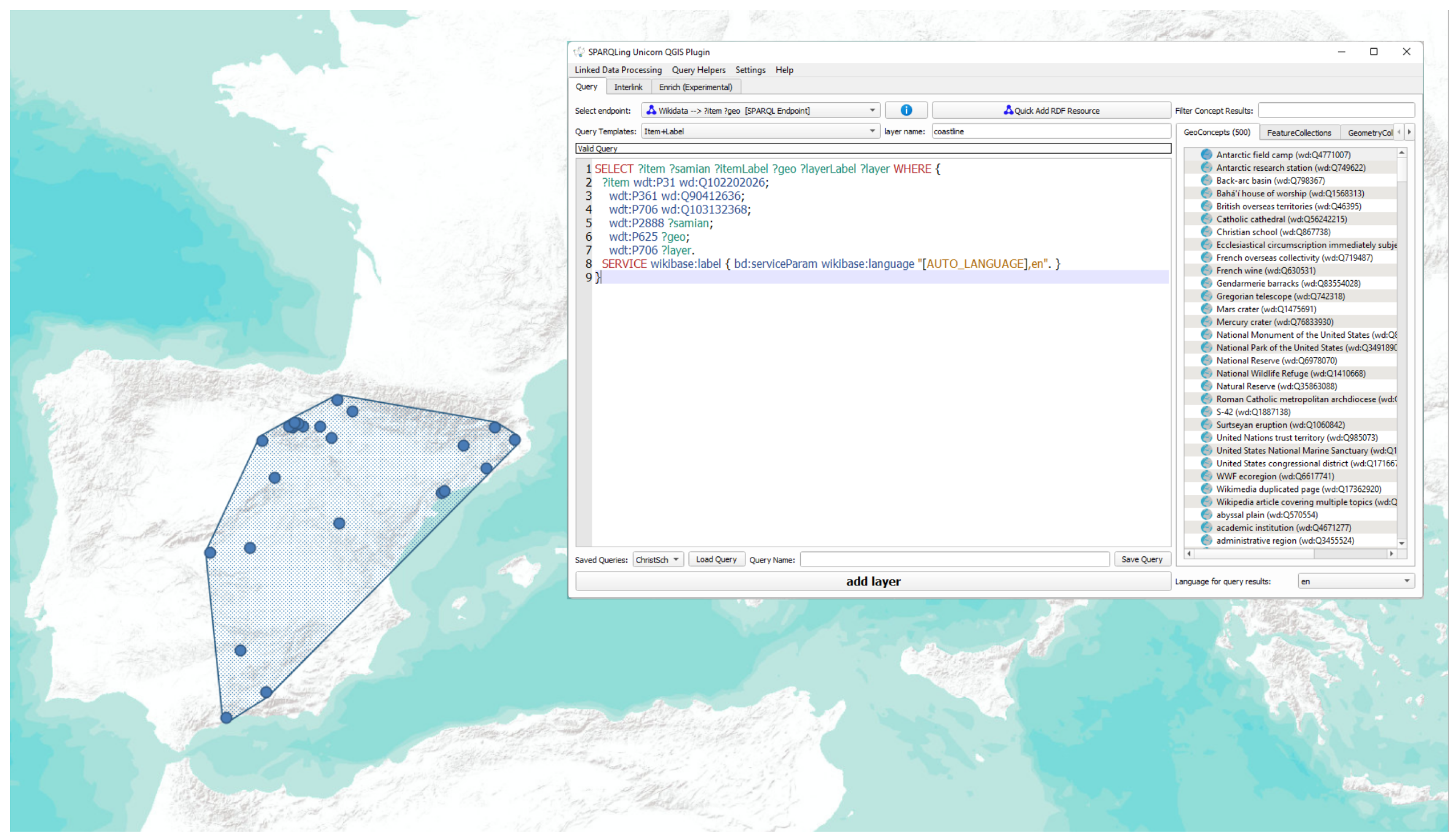Click the blue info icon button
This screenshot has height=840, width=1456.
906,110
